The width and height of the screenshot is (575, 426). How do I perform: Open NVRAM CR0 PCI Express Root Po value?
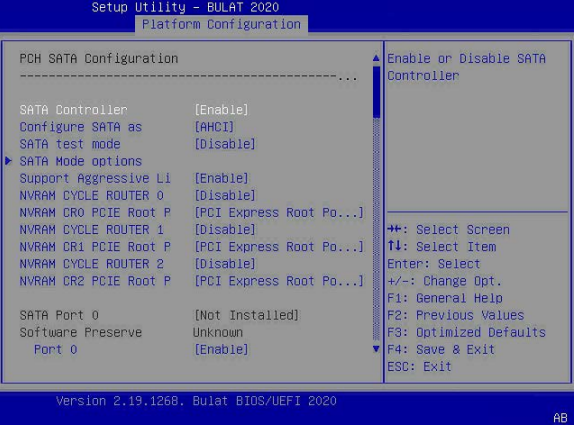tap(279, 212)
